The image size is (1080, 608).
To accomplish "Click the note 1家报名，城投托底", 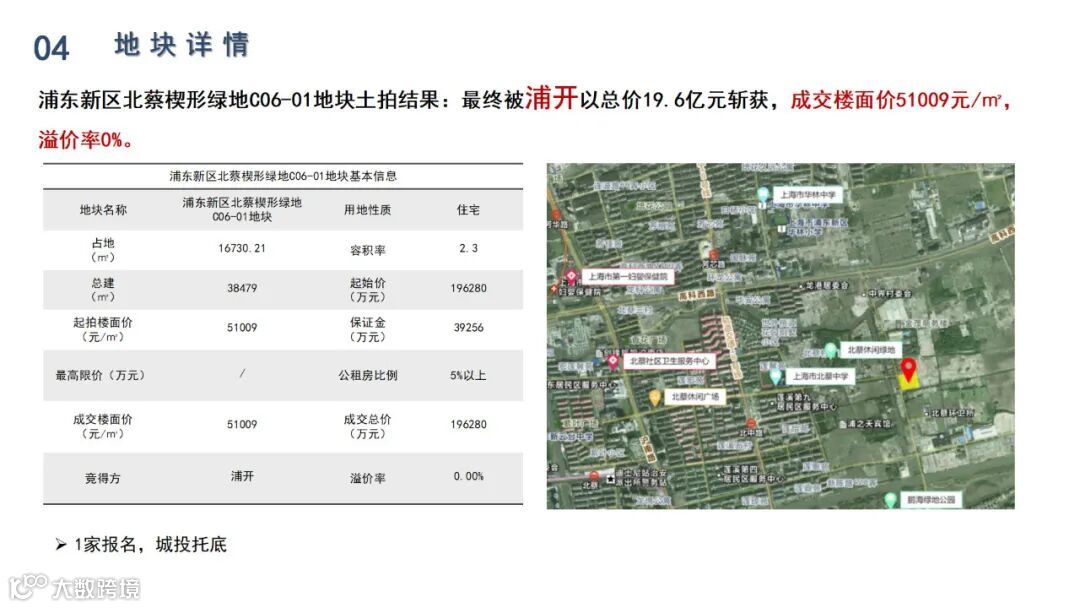I will click(x=150, y=545).
